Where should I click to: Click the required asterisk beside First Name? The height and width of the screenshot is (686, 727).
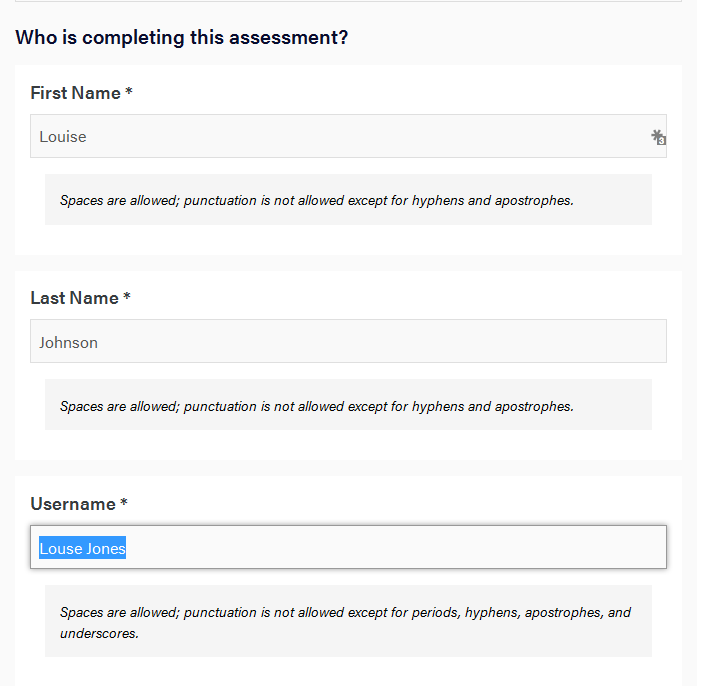[129, 91]
